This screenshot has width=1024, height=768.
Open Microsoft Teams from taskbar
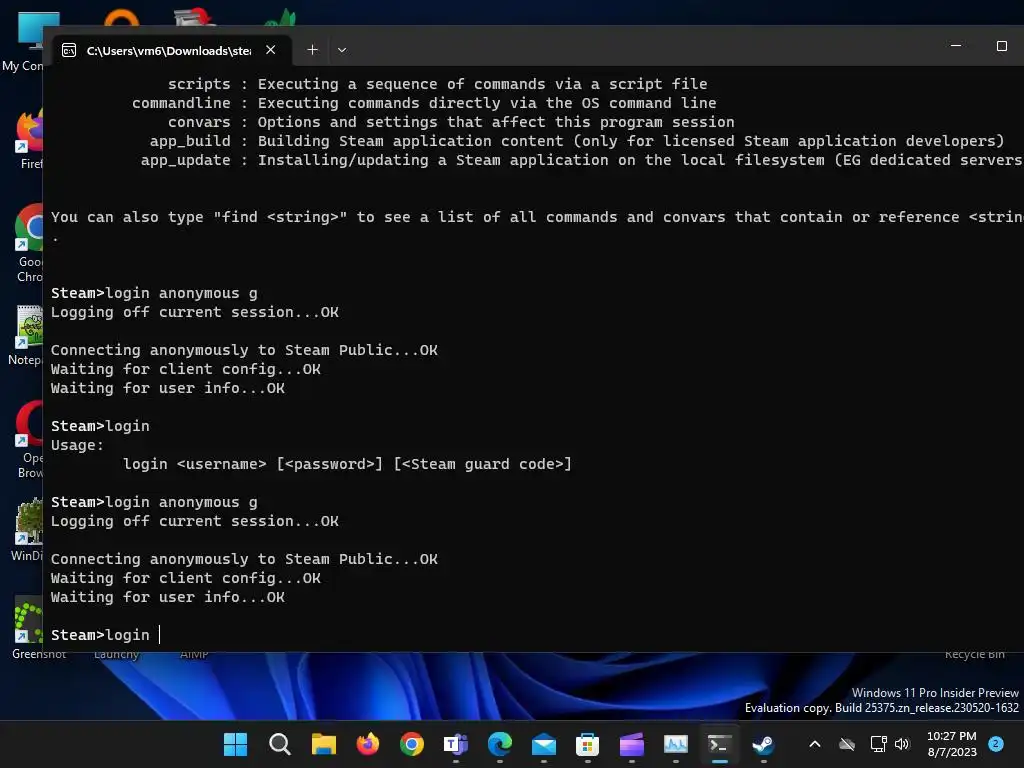click(x=456, y=744)
